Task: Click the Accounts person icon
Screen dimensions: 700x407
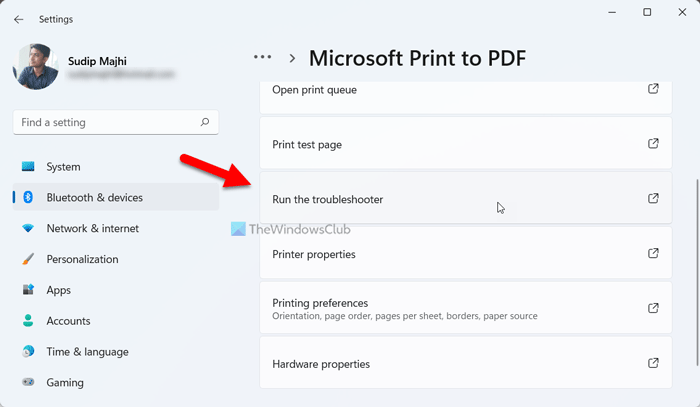Action: [x=28, y=321]
